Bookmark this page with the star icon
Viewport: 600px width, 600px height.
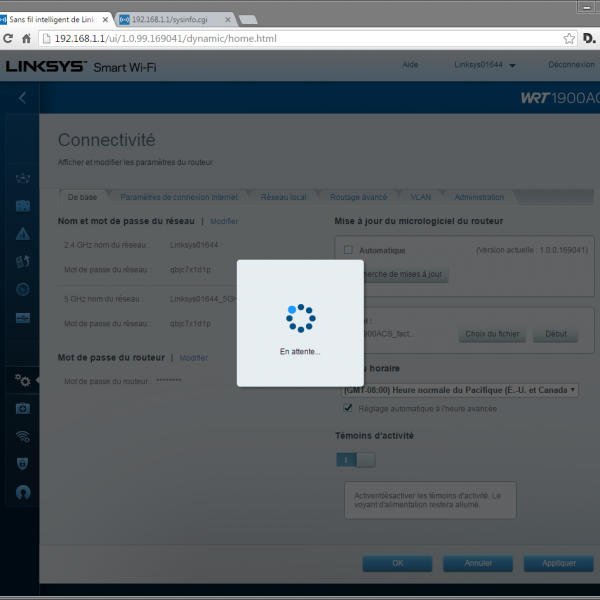pos(569,39)
